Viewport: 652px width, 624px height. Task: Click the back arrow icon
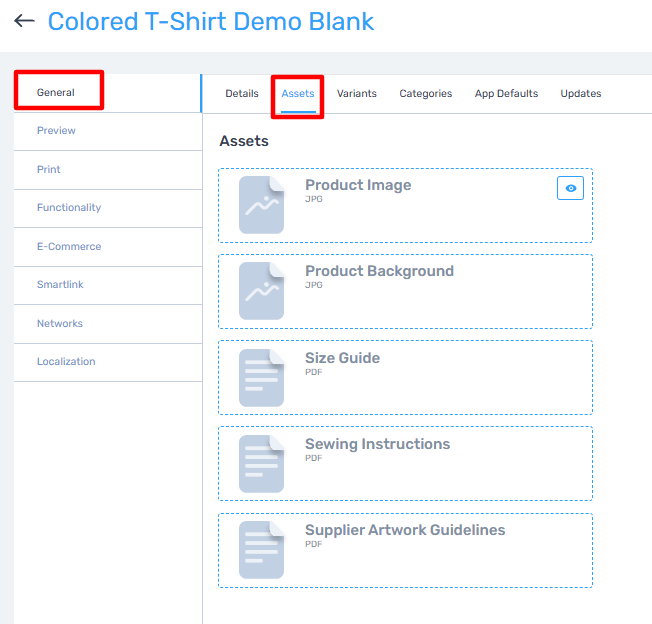point(24,21)
